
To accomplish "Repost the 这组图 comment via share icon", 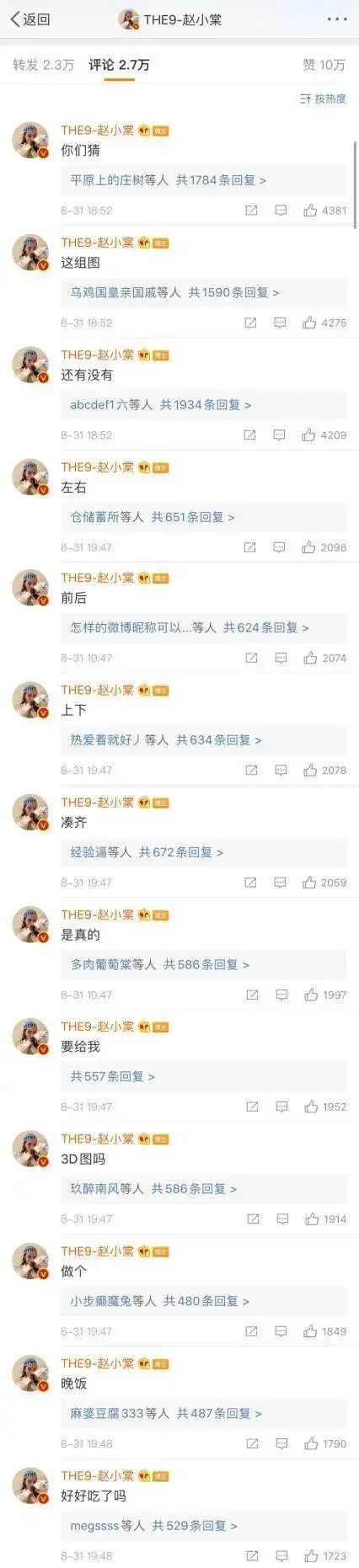I will (x=250, y=323).
